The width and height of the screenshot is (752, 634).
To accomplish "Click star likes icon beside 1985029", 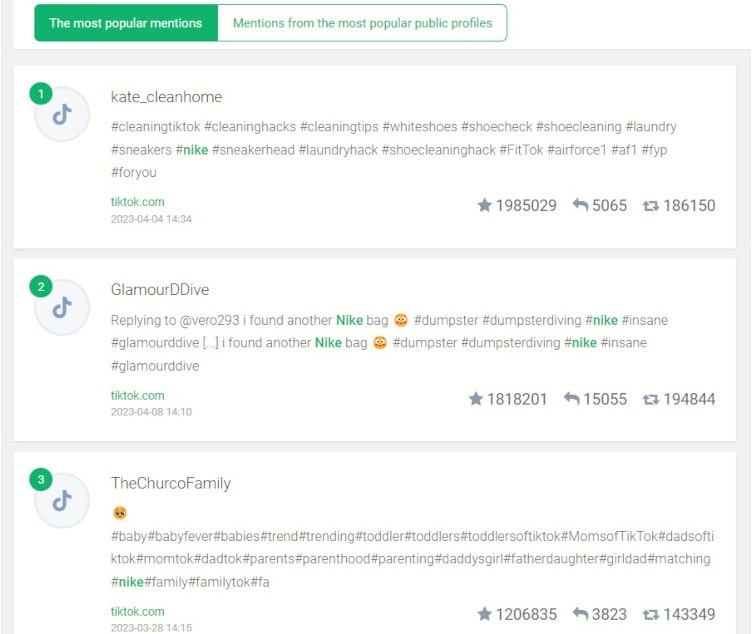I will (x=484, y=205).
